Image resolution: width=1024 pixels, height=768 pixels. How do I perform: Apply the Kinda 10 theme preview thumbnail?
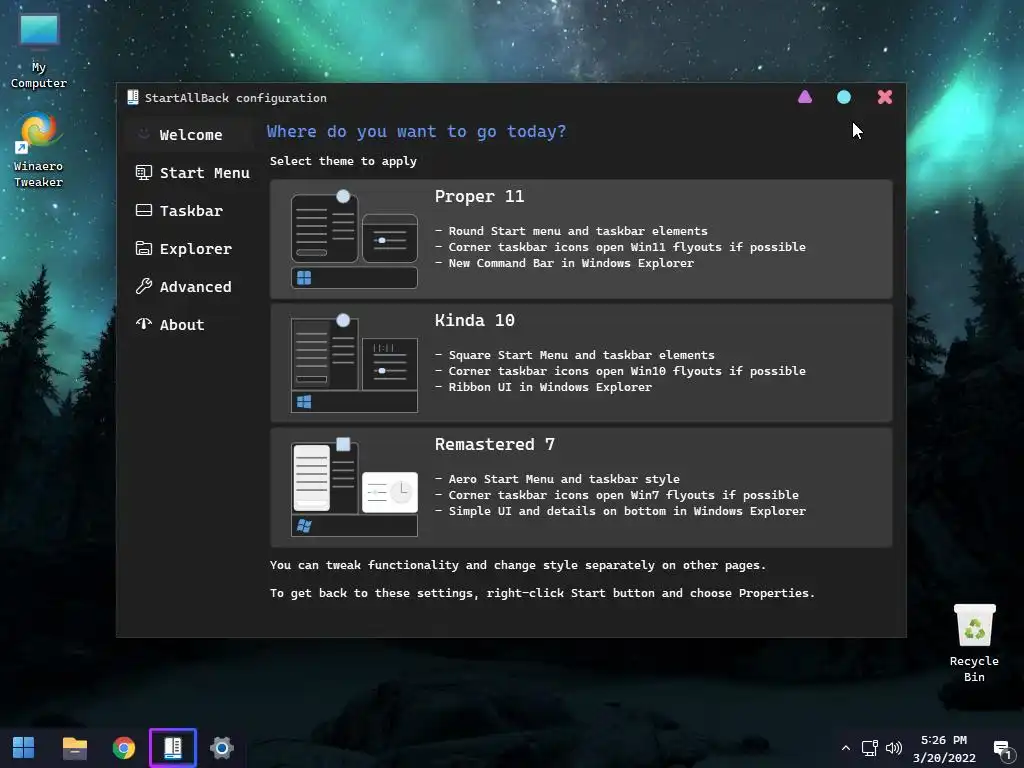click(x=354, y=363)
